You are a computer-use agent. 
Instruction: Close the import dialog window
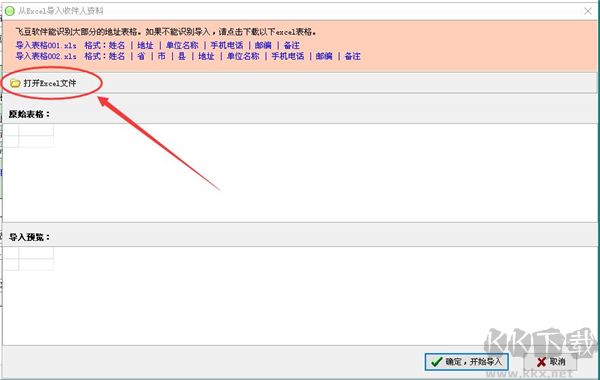tap(588, 11)
